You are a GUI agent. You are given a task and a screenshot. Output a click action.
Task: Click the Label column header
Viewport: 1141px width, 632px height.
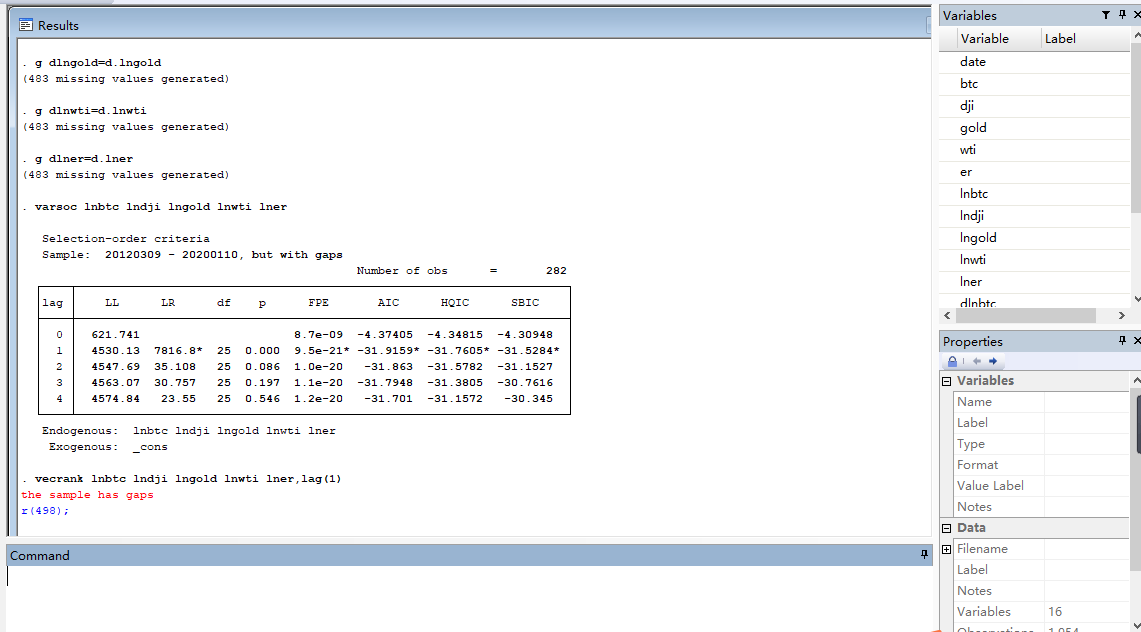(1084, 39)
